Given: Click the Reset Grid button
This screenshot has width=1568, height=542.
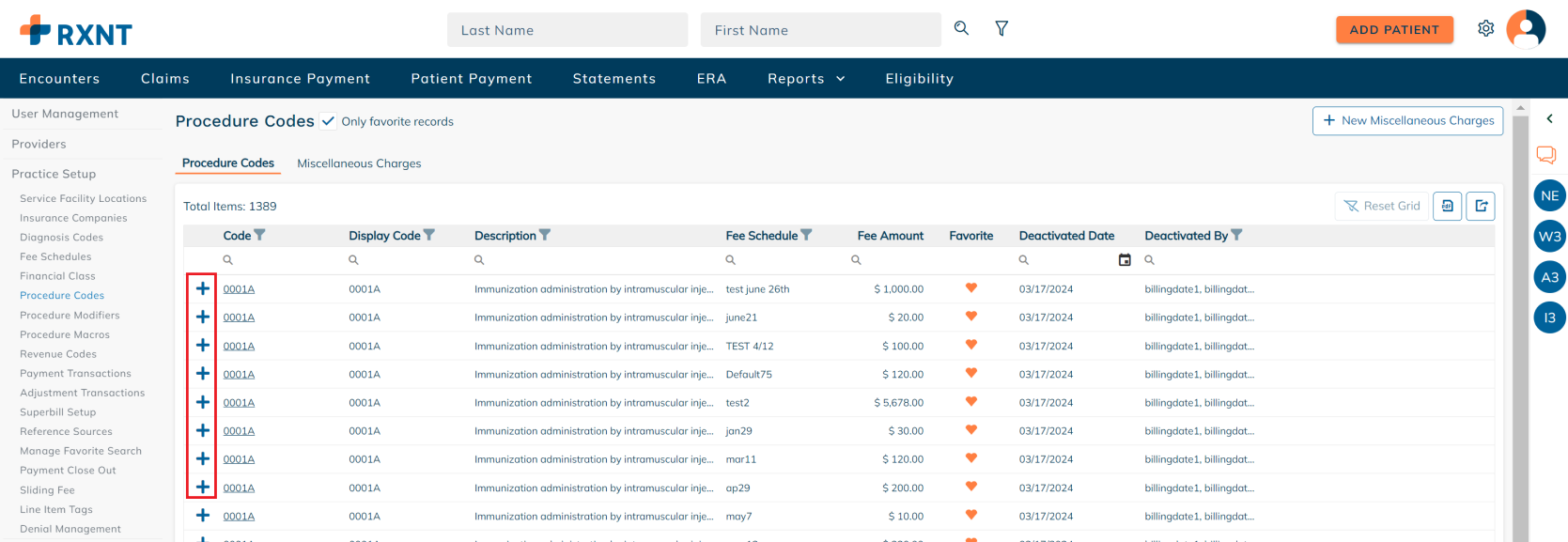Looking at the screenshot, I should coord(1382,206).
